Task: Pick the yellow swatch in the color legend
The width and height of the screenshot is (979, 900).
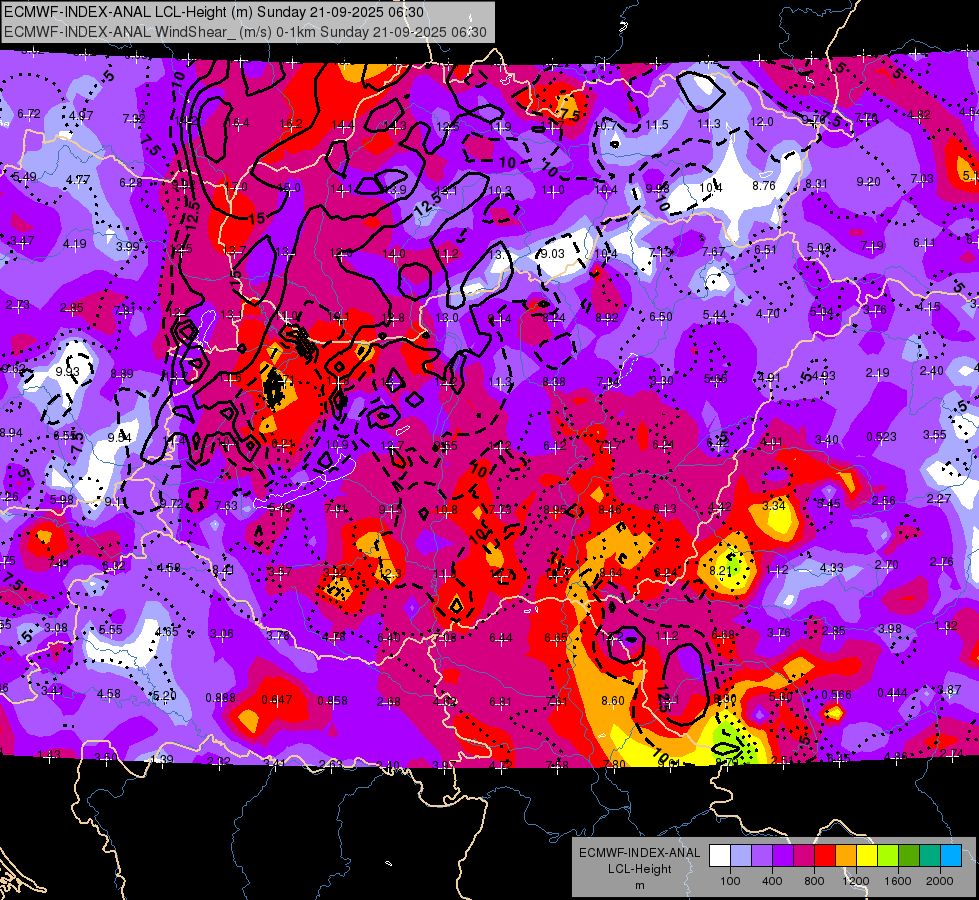Action: [867, 856]
